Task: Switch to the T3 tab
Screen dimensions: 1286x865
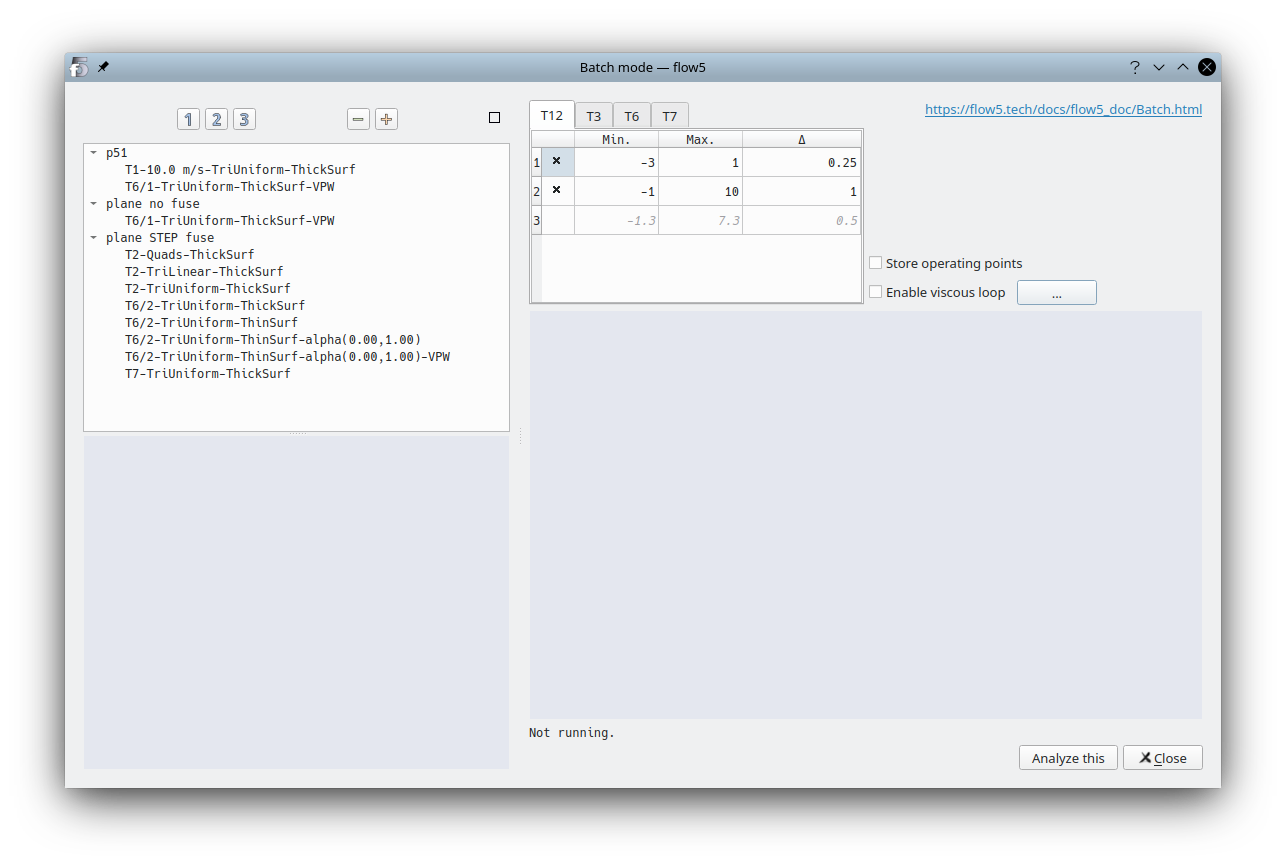Action: pyautogui.click(x=594, y=116)
